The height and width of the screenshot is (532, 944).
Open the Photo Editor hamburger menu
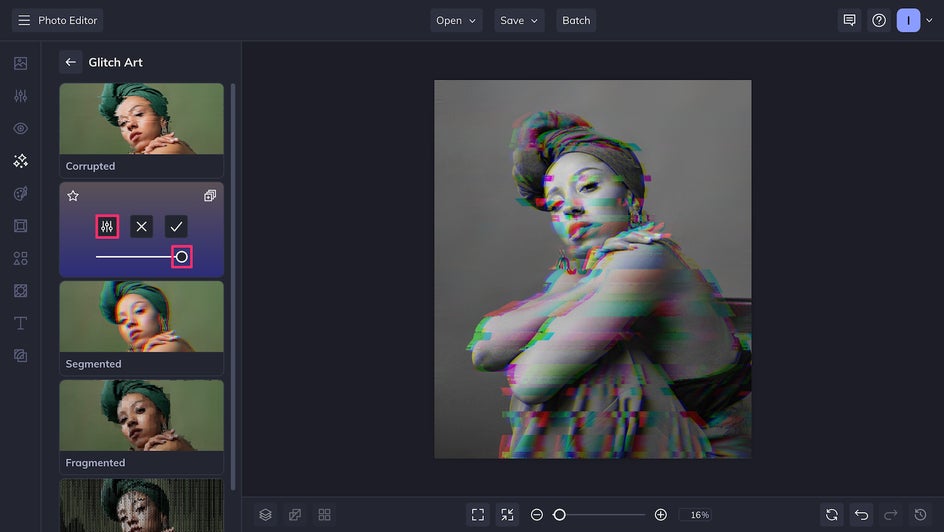click(24, 20)
